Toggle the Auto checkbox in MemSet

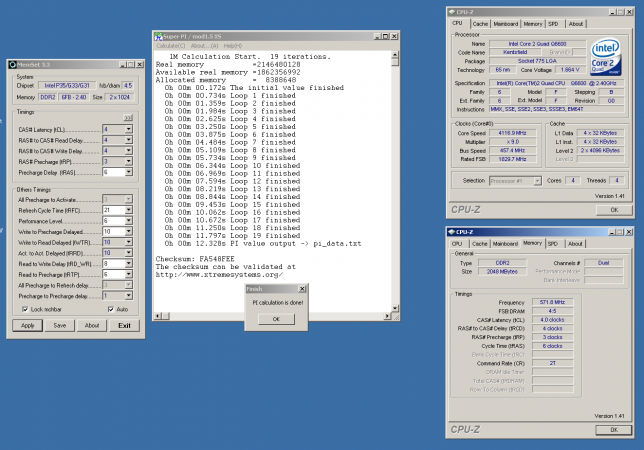pyautogui.click(x=110, y=309)
